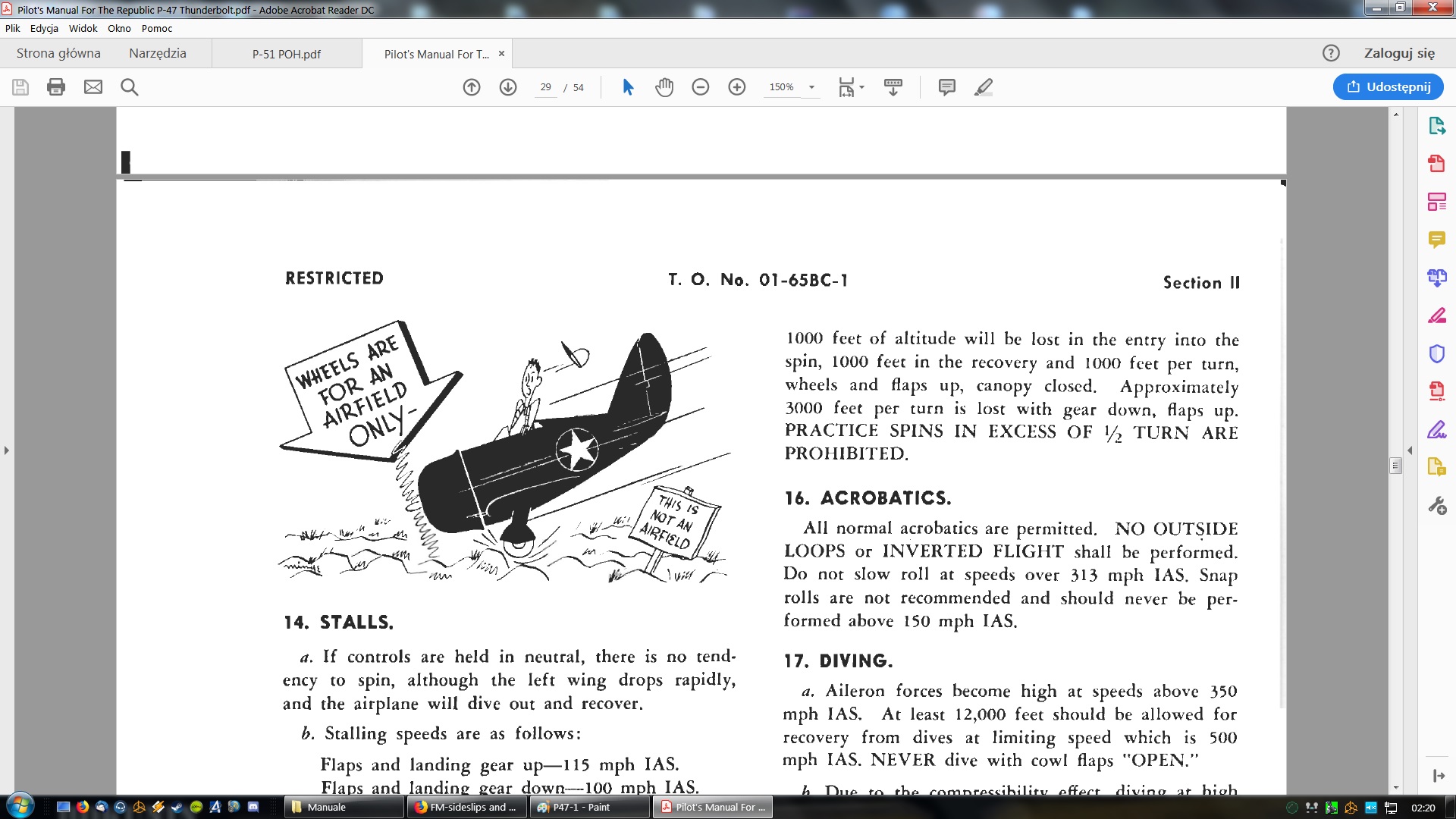This screenshot has width=1456, height=819.
Task: Click the vertical scrollbar thumb
Action: pos(1396,466)
